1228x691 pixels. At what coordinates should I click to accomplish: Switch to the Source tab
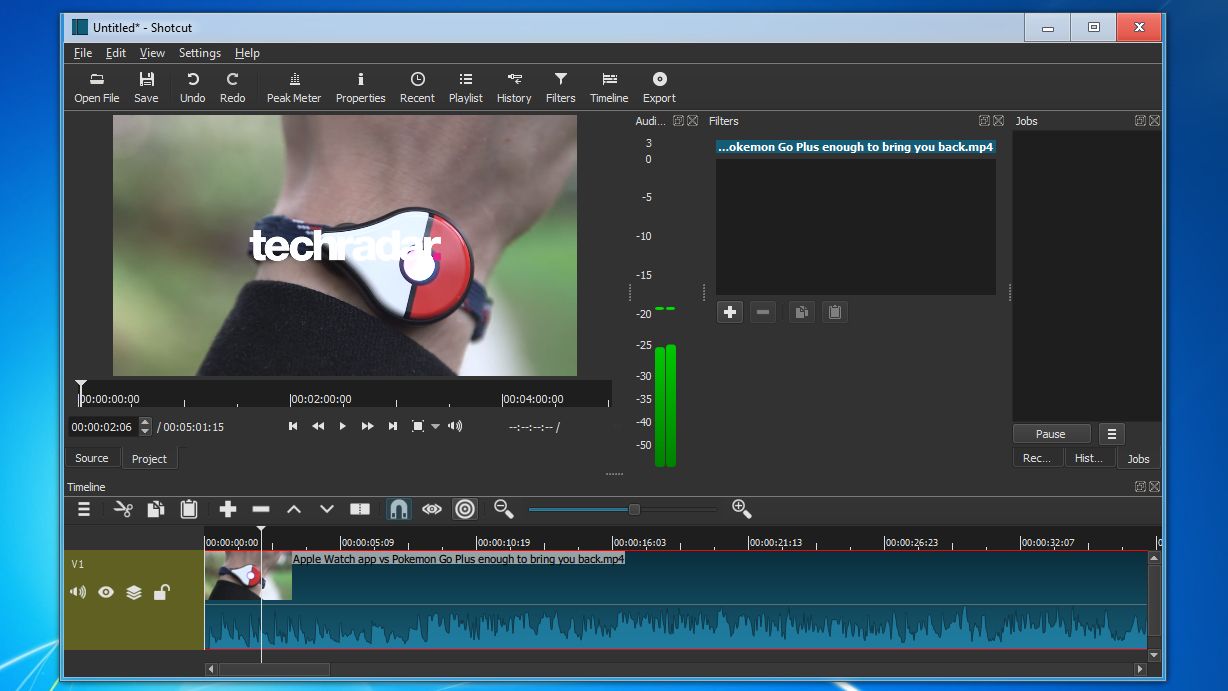pyautogui.click(x=92, y=458)
